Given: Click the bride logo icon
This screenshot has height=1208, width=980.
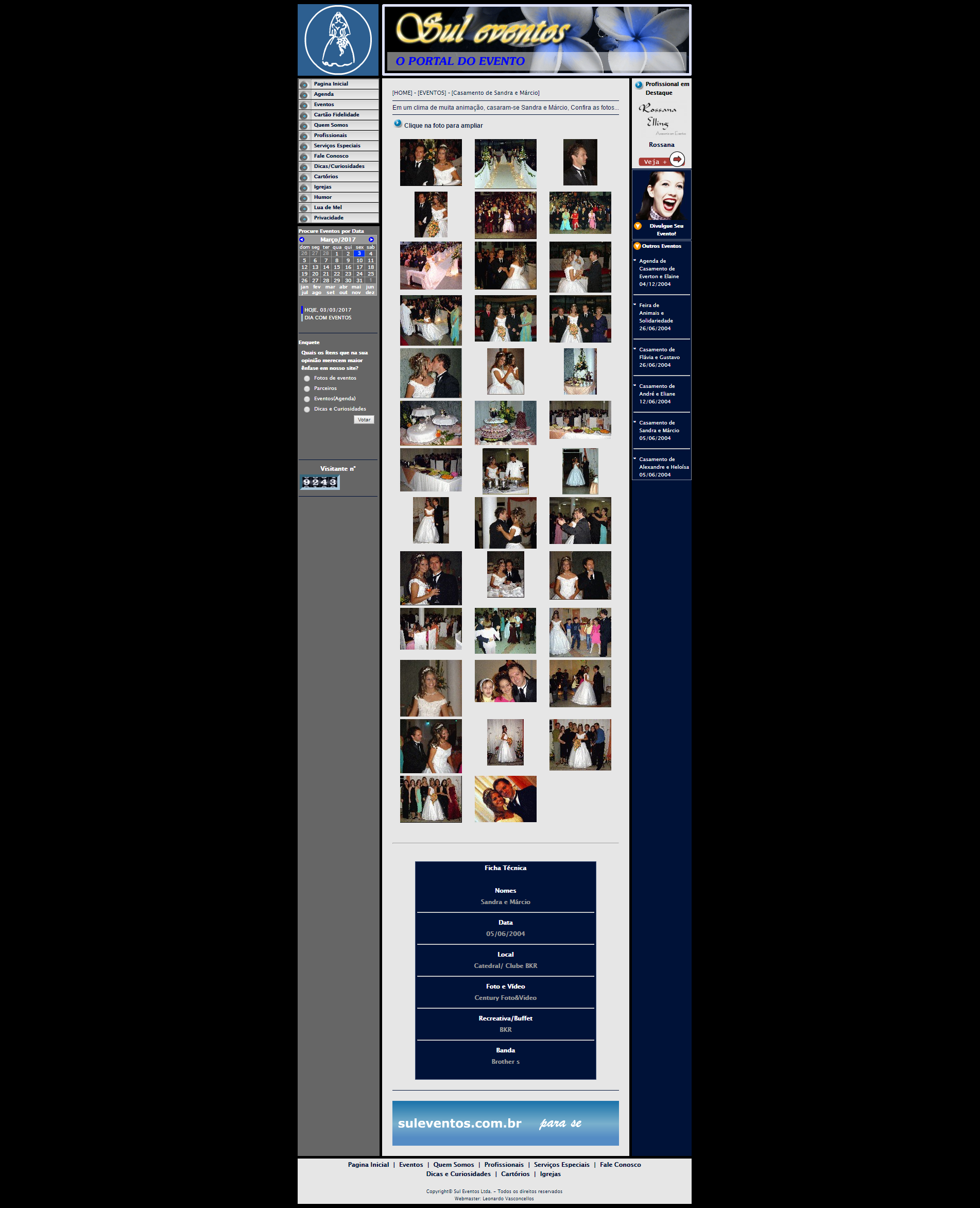Looking at the screenshot, I should click(x=338, y=40).
